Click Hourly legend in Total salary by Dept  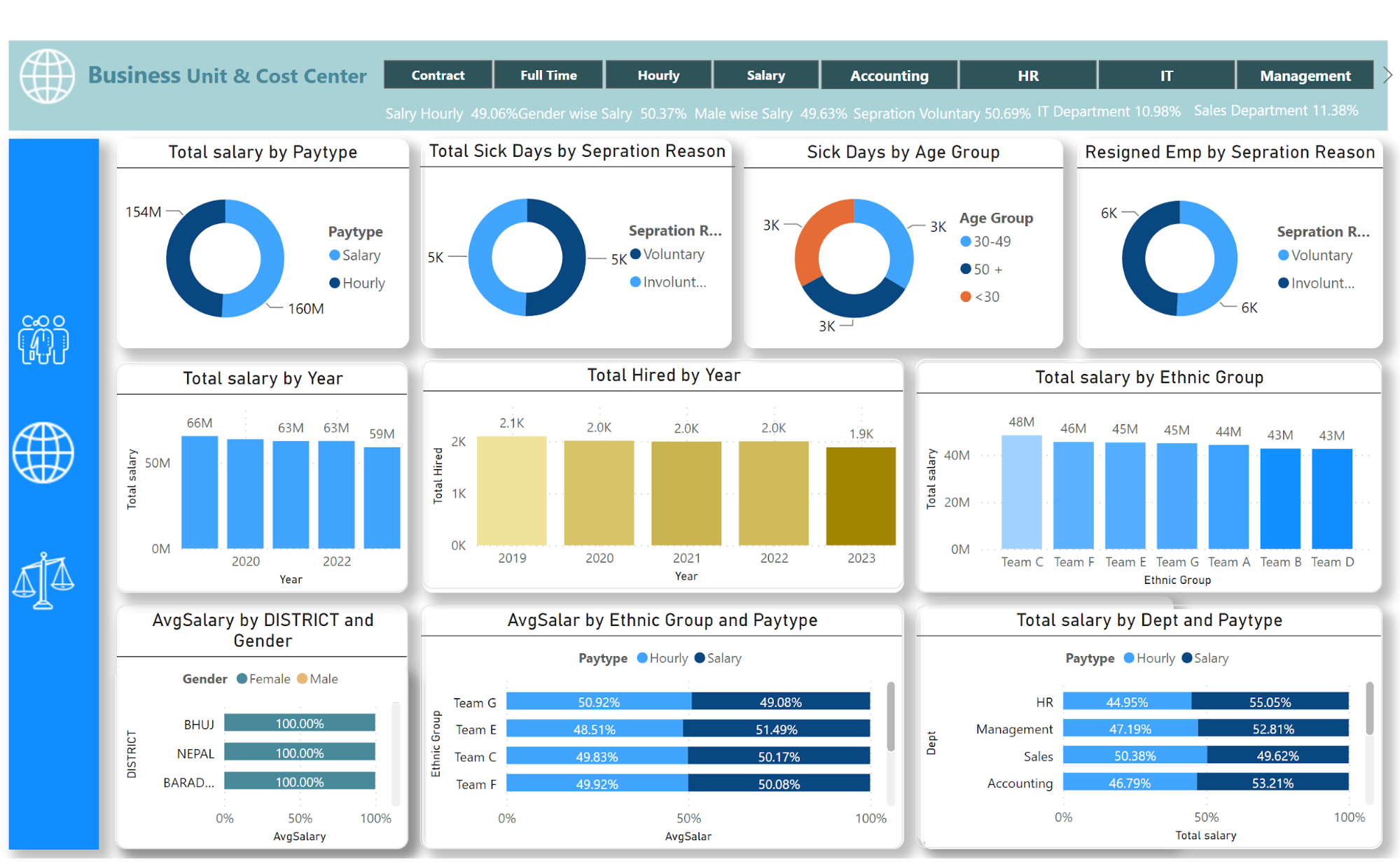click(x=1149, y=658)
